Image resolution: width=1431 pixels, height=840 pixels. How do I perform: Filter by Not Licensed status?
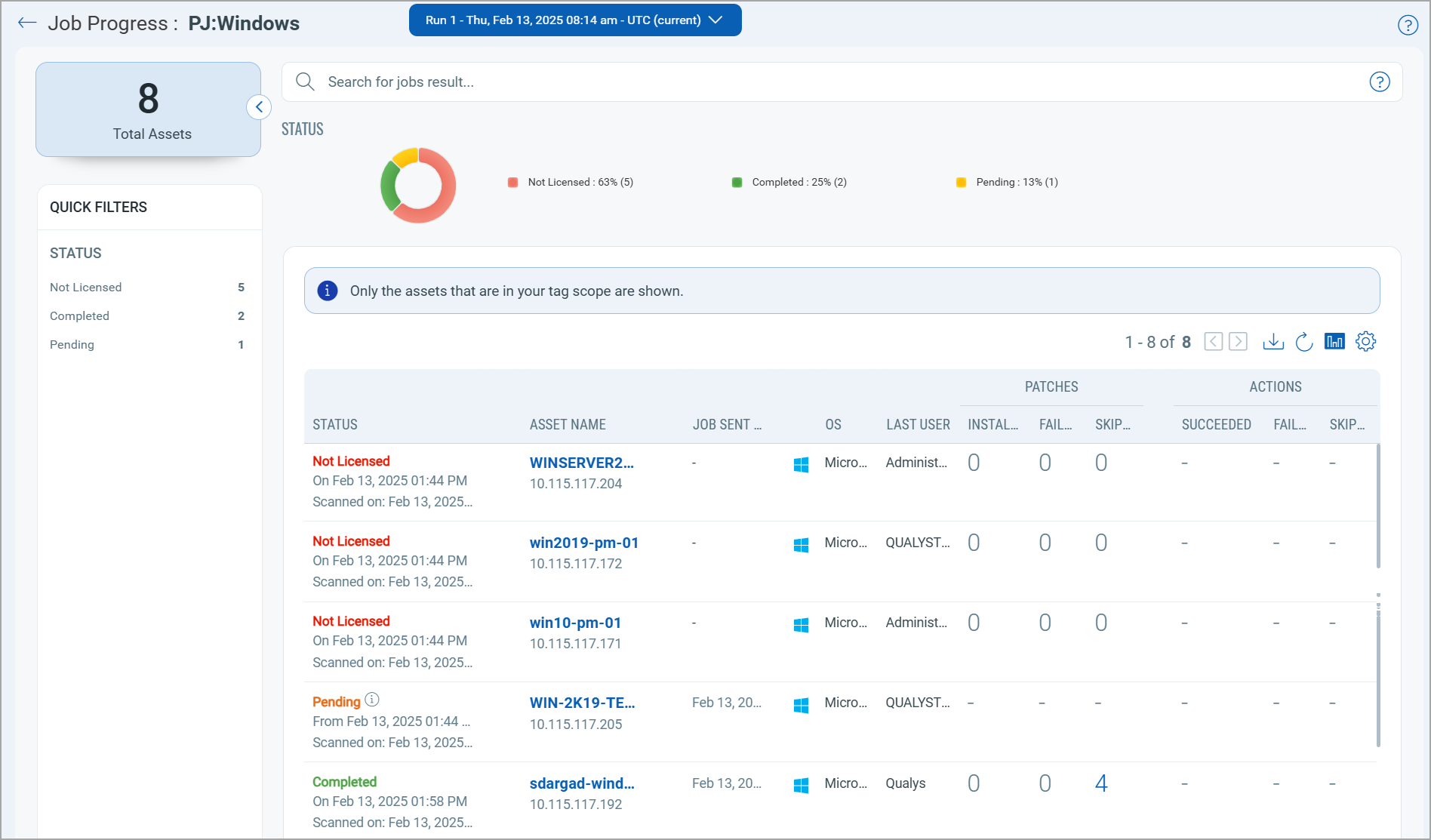point(86,288)
